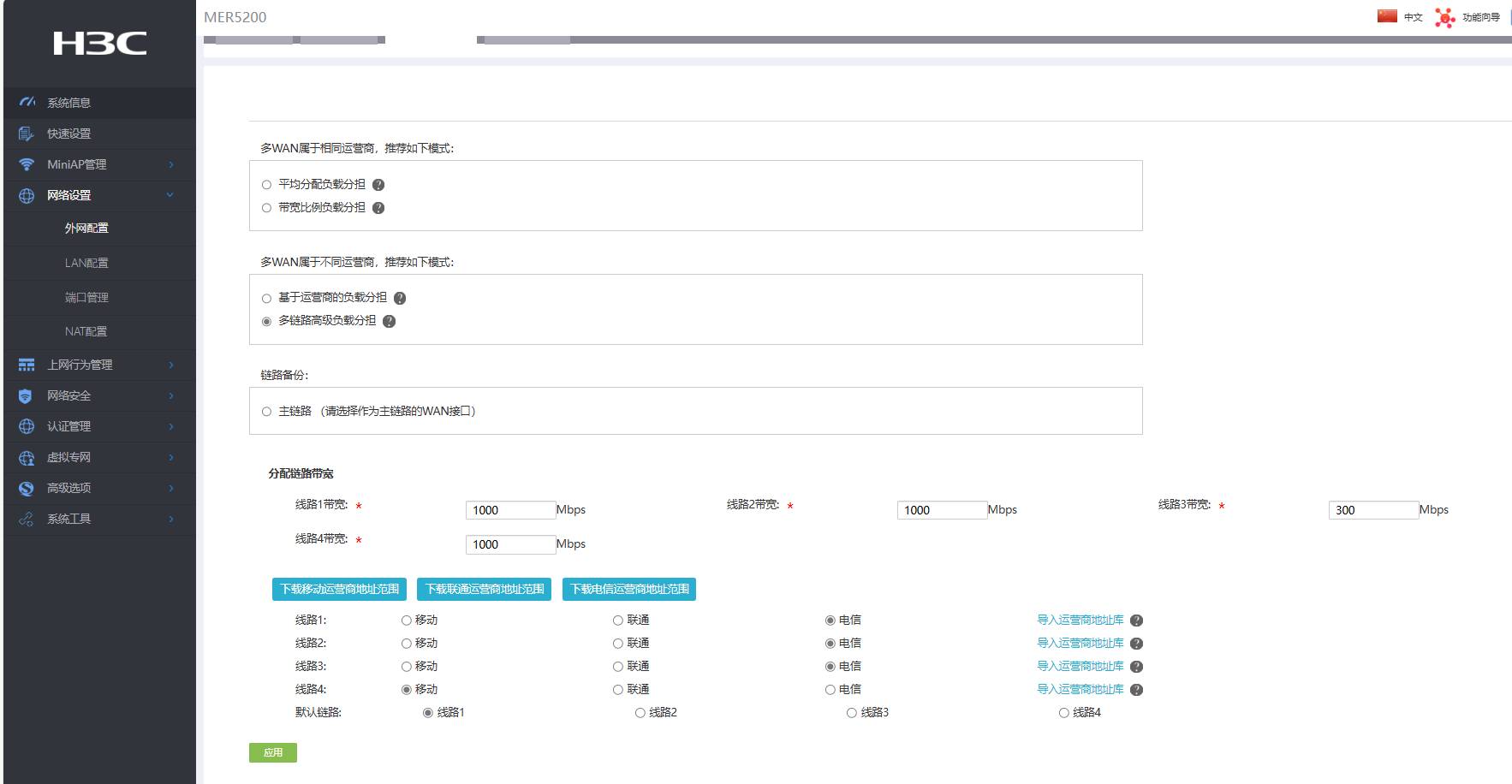
Task: Click the 功能向导 wizard icon
Action: 1445,17
